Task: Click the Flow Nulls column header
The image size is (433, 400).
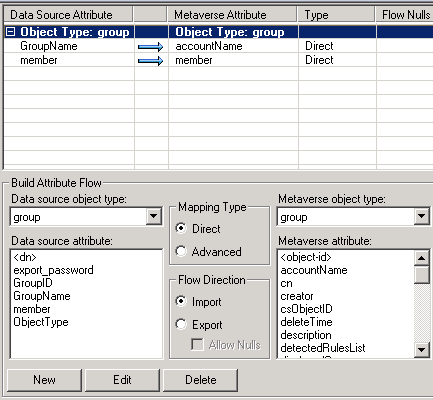Action: (405, 15)
